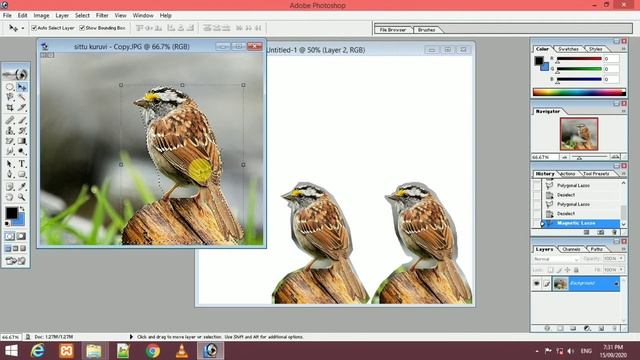Switch to Quick Mask Mode
The height and width of the screenshot is (360, 640).
pyautogui.click(x=21, y=236)
